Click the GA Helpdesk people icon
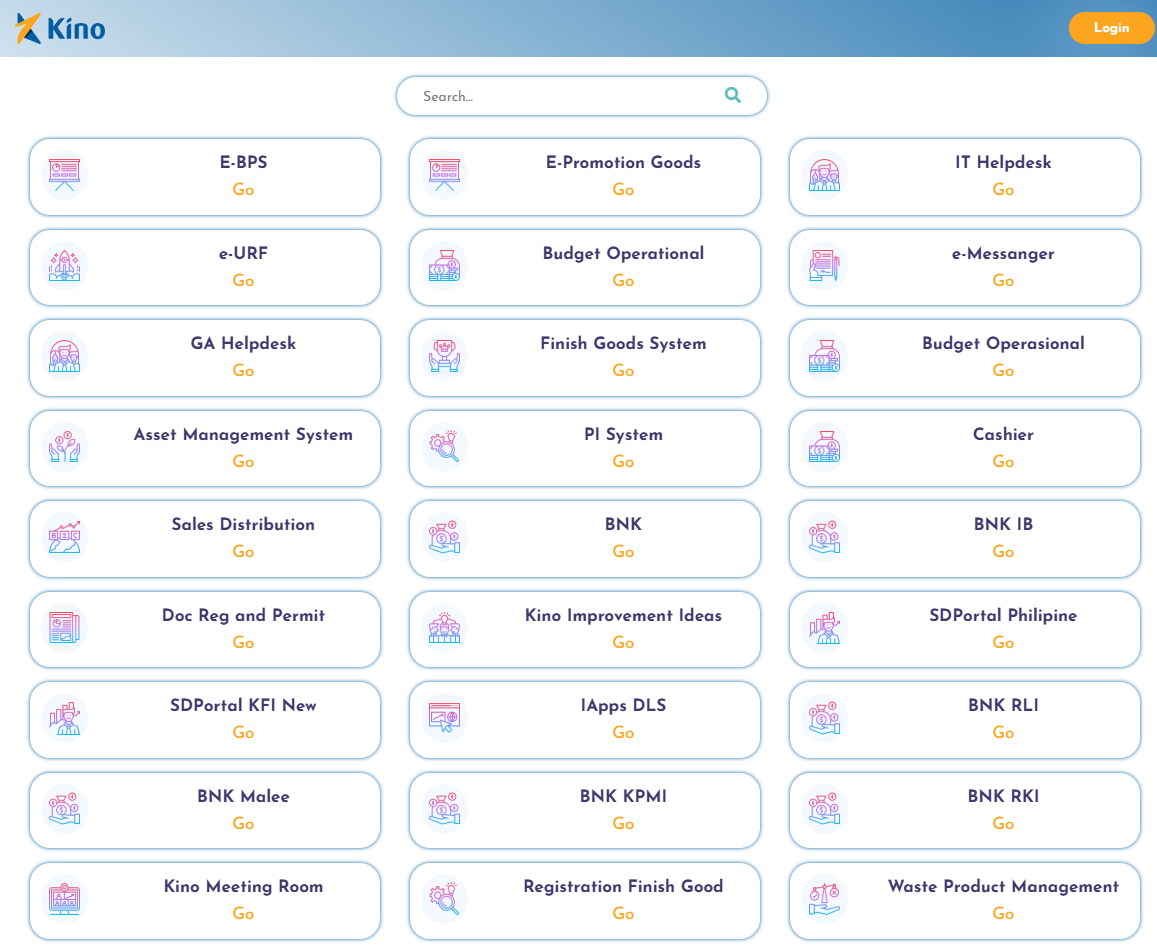The width and height of the screenshot is (1157, 948). tap(64, 356)
